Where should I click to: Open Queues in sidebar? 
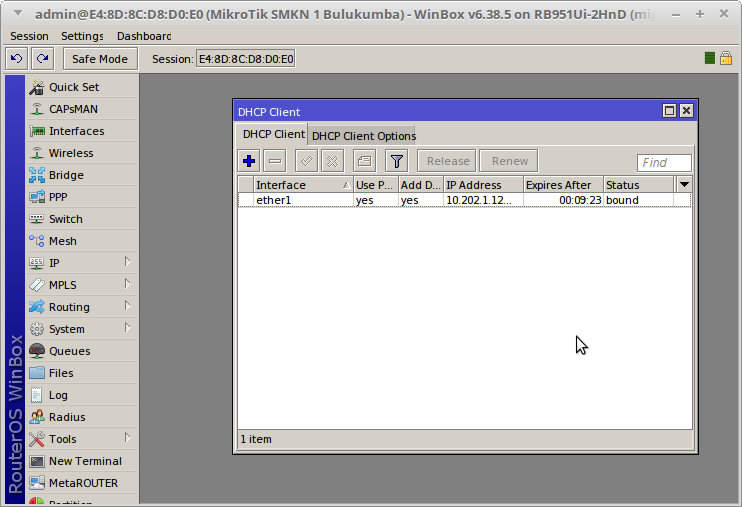(x=82, y=351)
